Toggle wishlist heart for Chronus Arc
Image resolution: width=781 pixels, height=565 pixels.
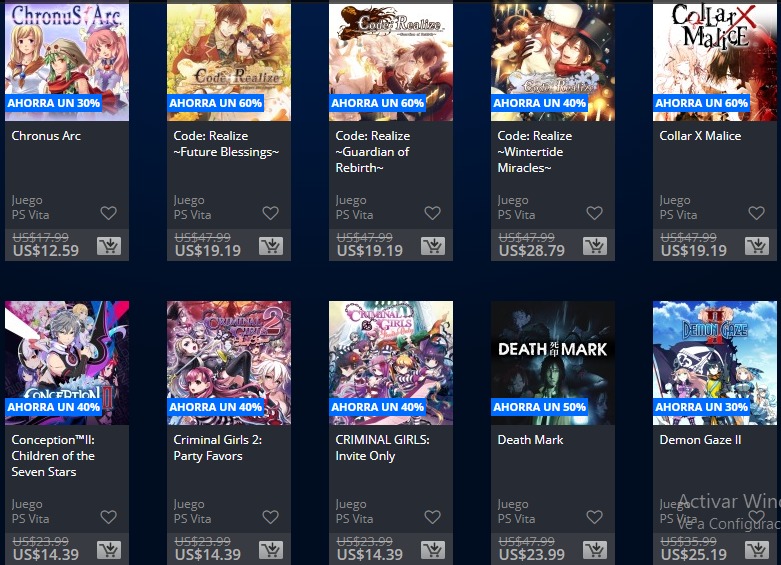coord(109,213)
